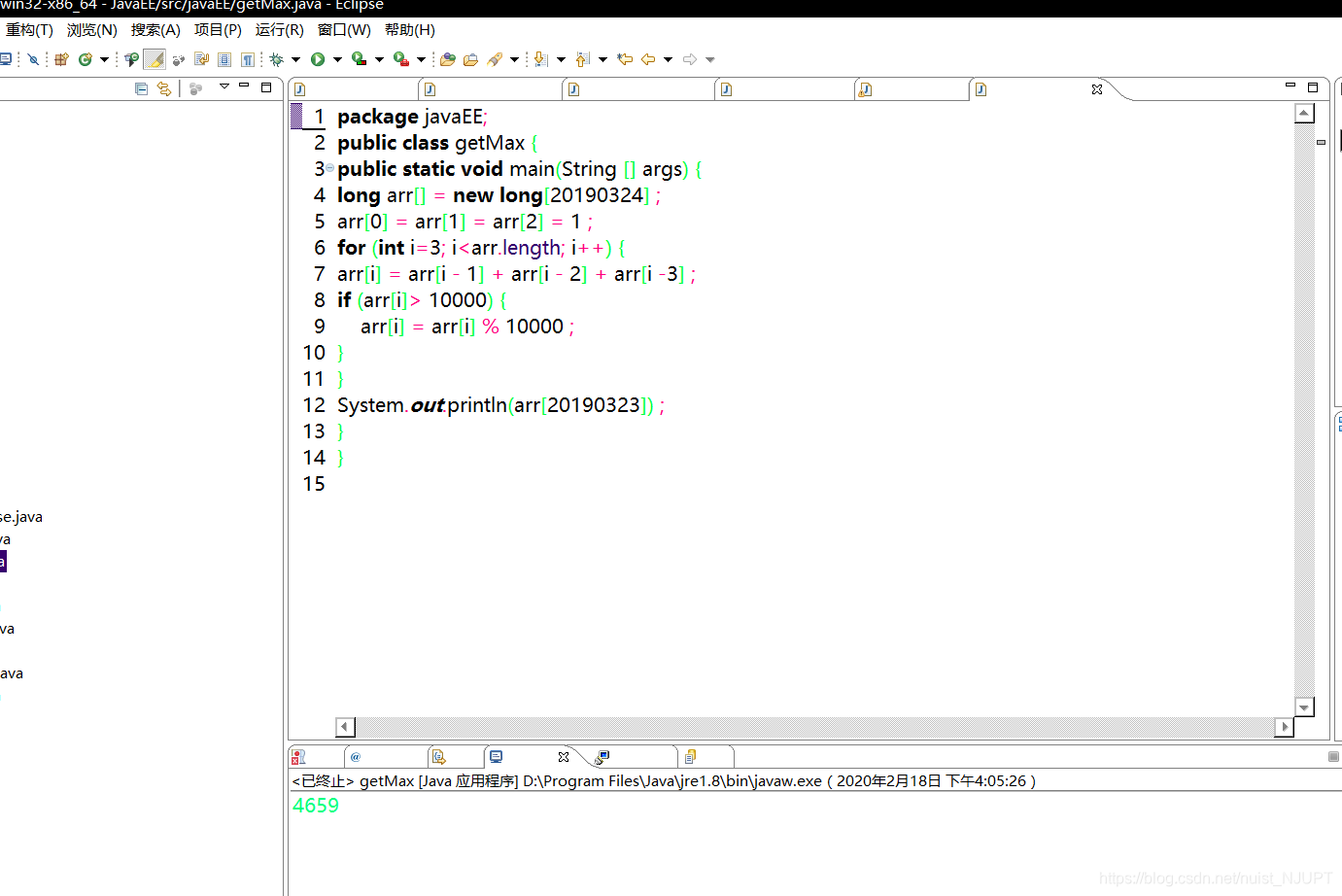Click the Toggle Word Wrap icon
This screenshot has width=1342, height=896.
[202, 59]
